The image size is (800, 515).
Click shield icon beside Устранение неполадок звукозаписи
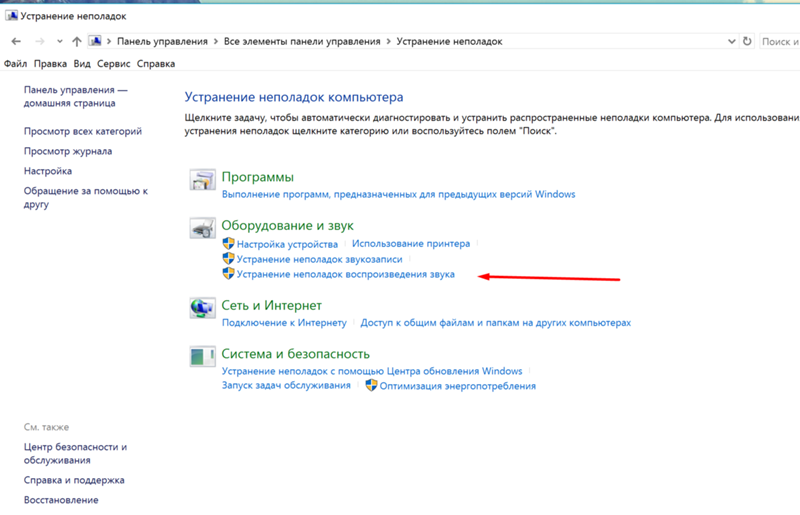pyautogui.click(x=229, y=258)
